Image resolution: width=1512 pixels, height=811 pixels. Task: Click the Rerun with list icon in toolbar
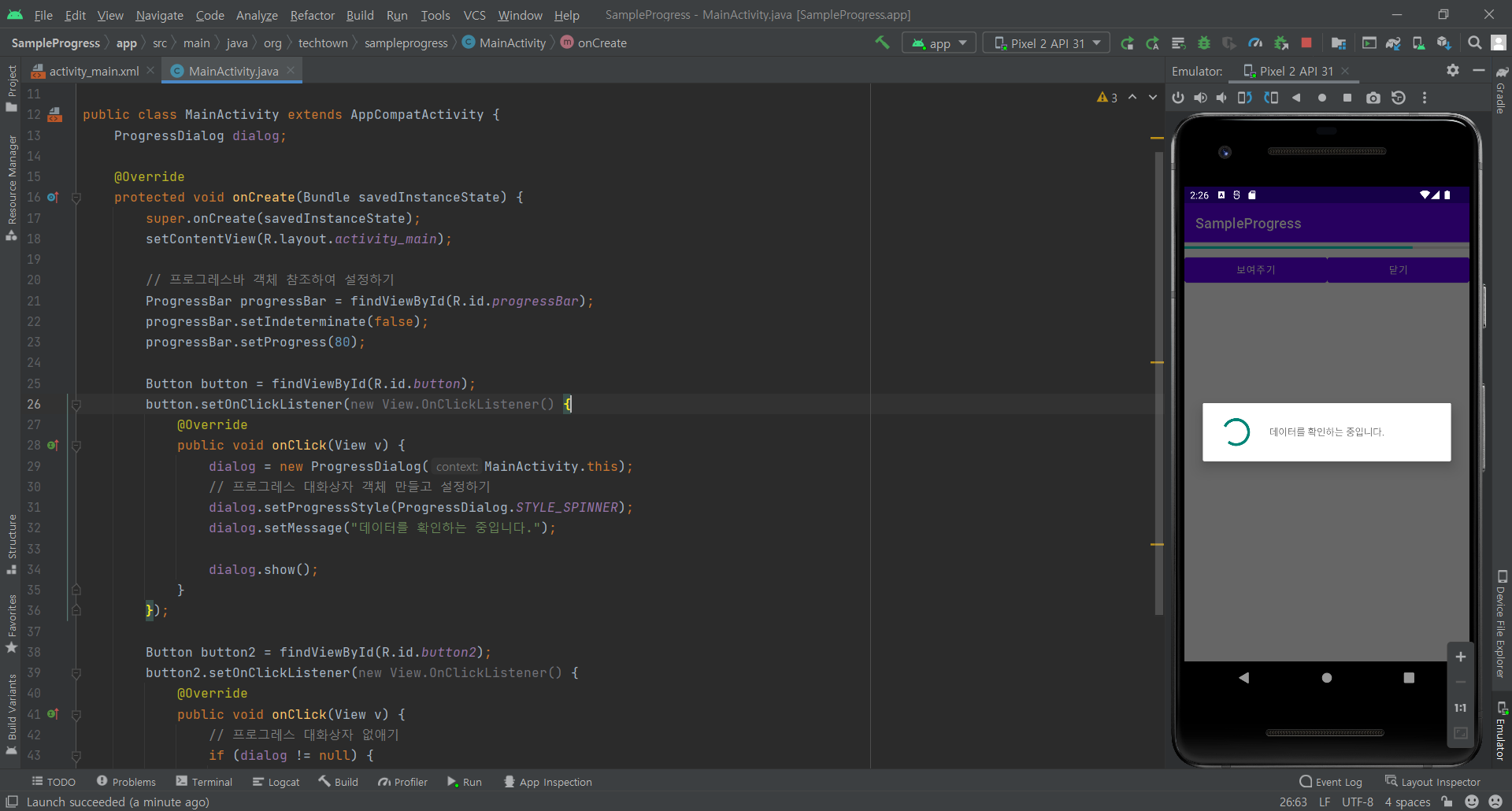(1178, 43)
